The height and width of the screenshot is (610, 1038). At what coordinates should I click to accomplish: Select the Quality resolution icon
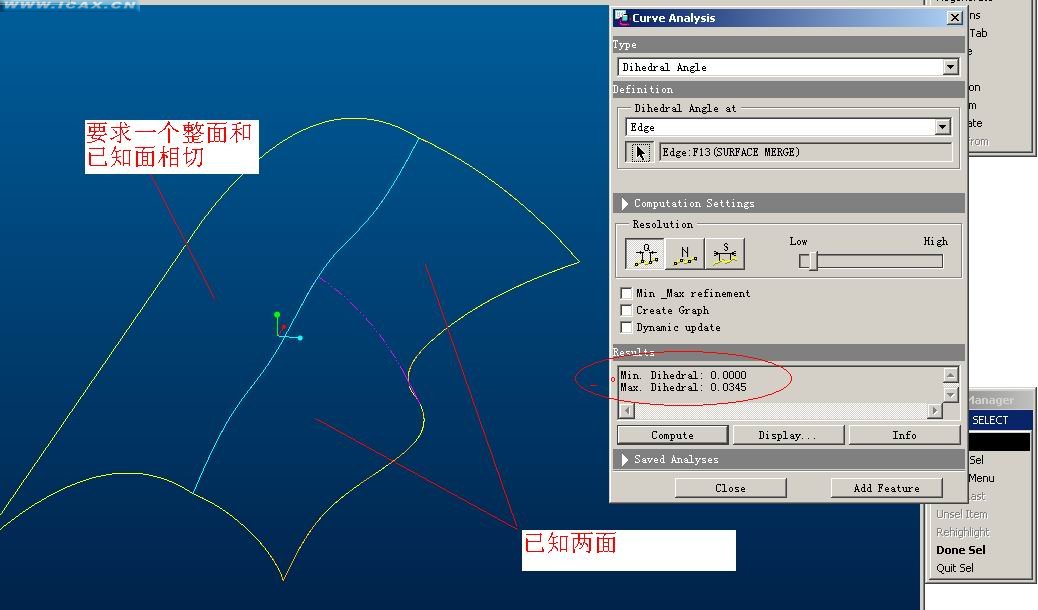[645, 254]
